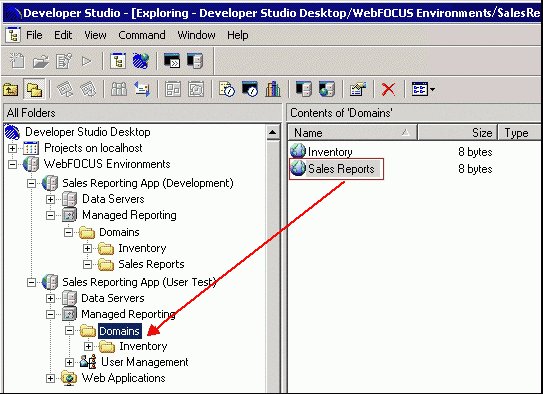Click the blue arrows transfer icon
The image size is (543, 394).
[142, 90]
